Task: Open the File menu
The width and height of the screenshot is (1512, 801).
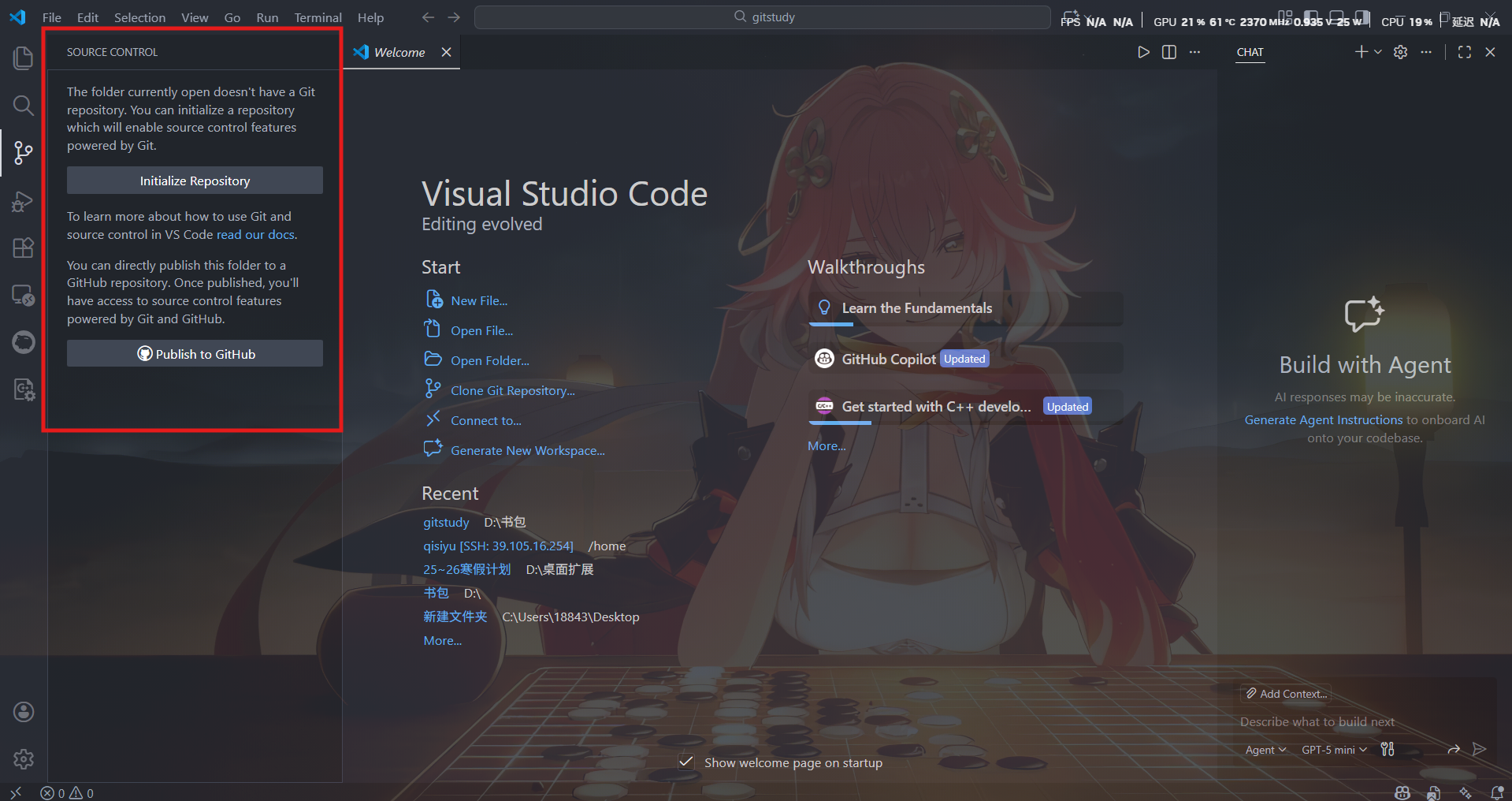Action: click(52, 17)
